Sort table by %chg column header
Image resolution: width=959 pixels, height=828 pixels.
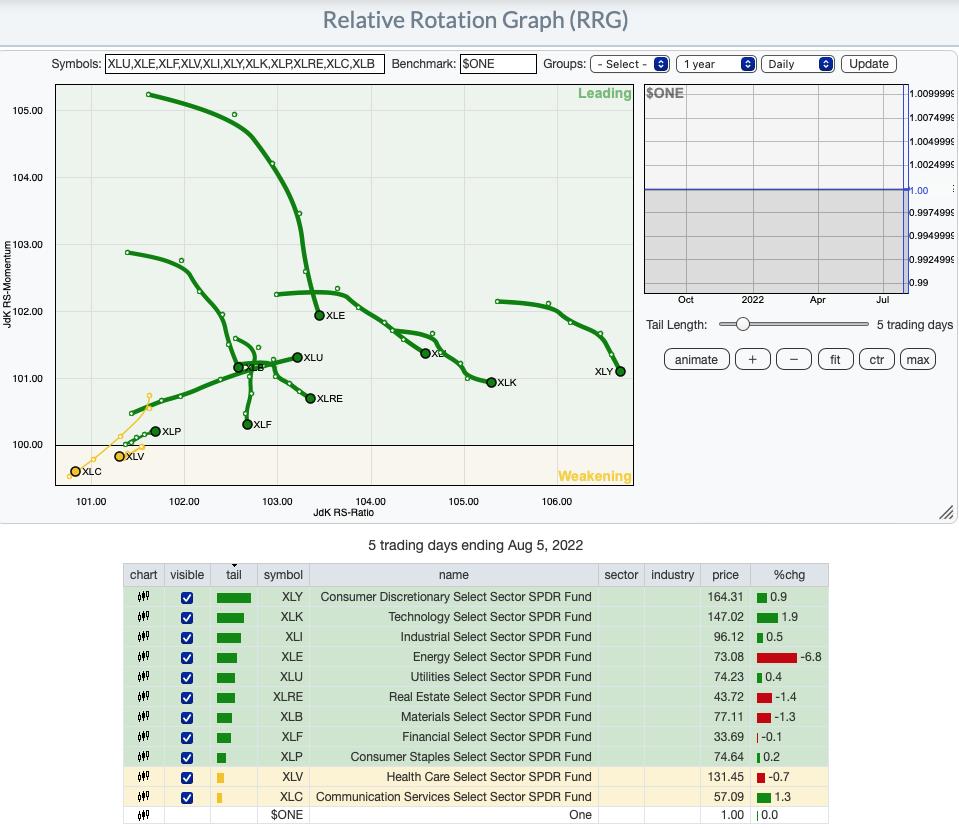tap(789, 575)
